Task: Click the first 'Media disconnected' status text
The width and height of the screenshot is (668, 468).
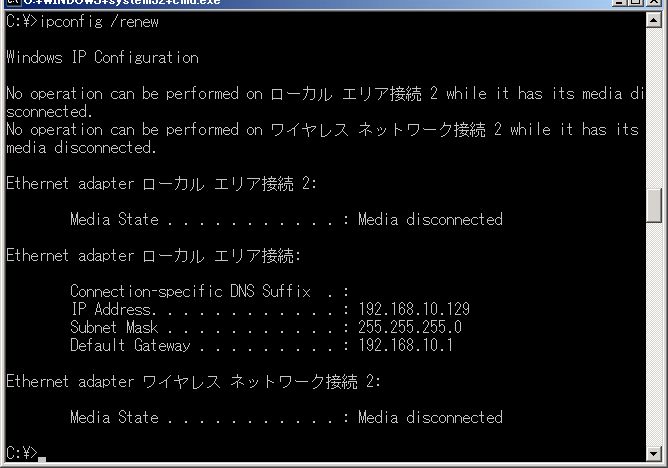Action: click(x=430, y=219)
